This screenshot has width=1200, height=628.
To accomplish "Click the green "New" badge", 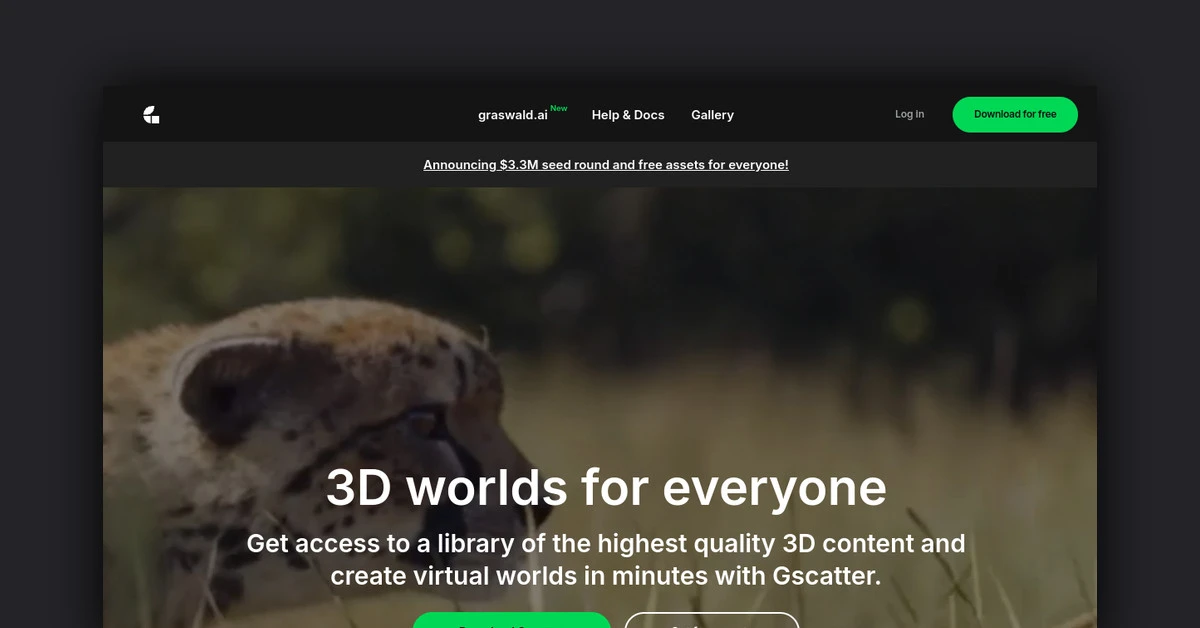I will tap(559, 109).
